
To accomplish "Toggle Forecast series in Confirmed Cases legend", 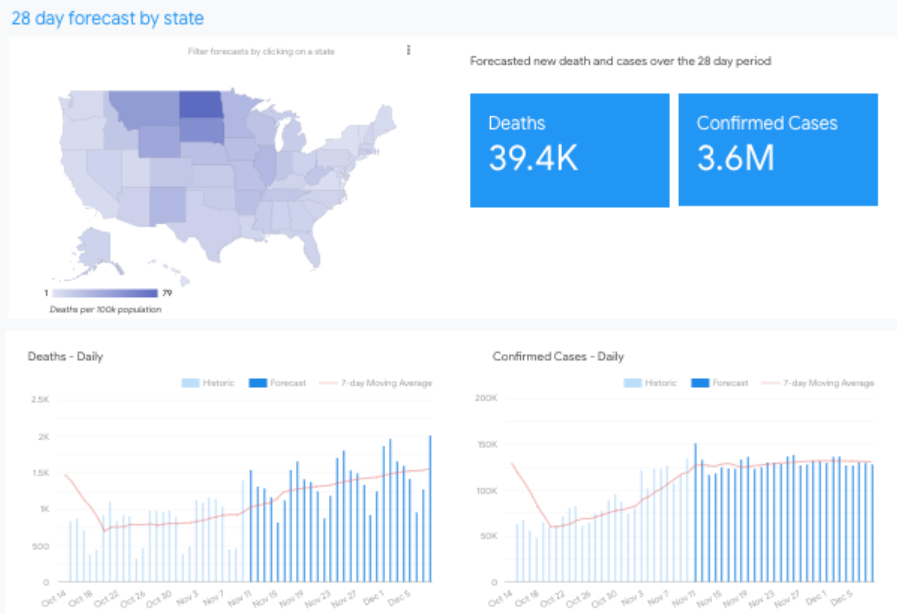I will (x=720, y=383).
